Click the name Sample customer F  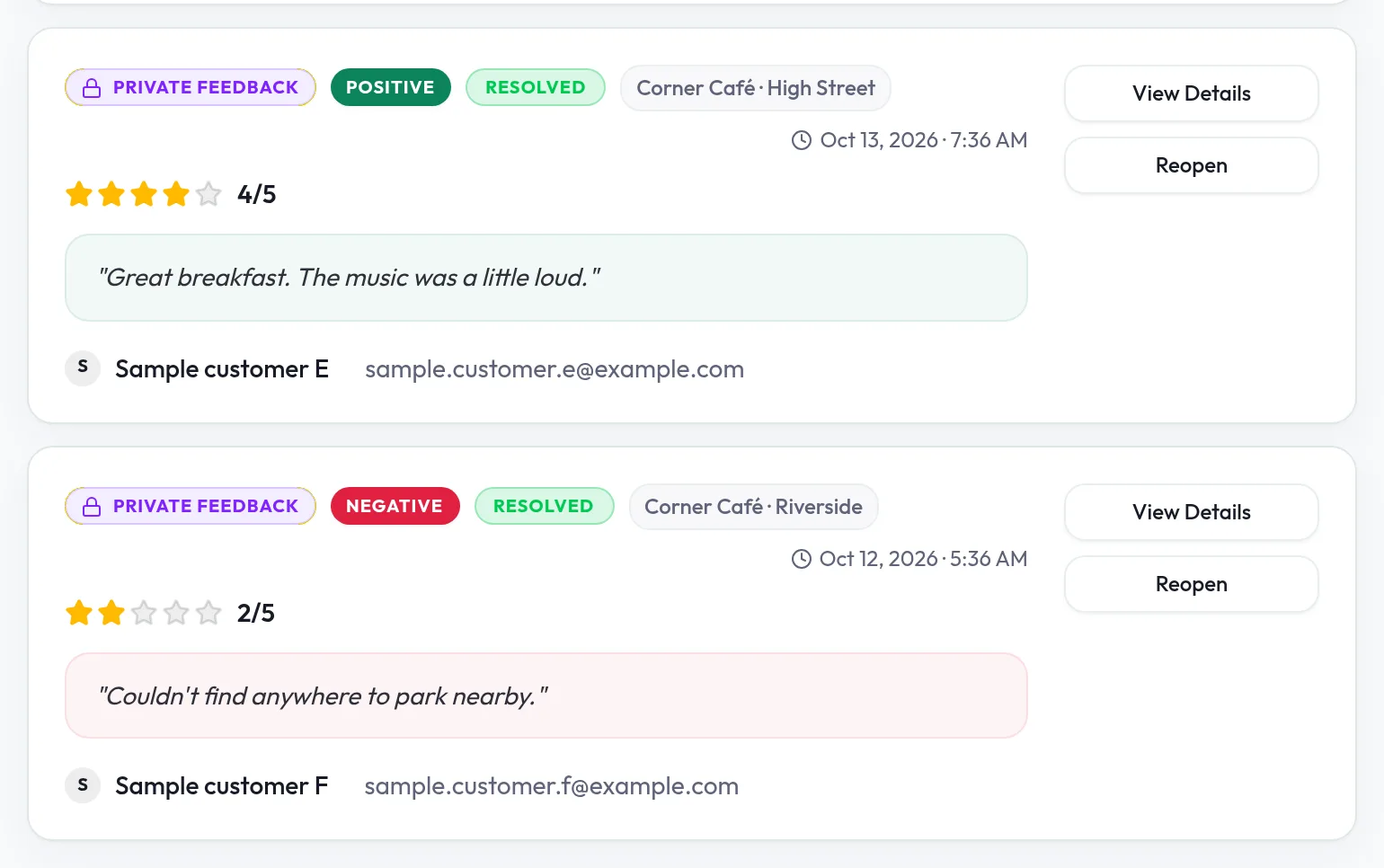[x=221, y=786]
